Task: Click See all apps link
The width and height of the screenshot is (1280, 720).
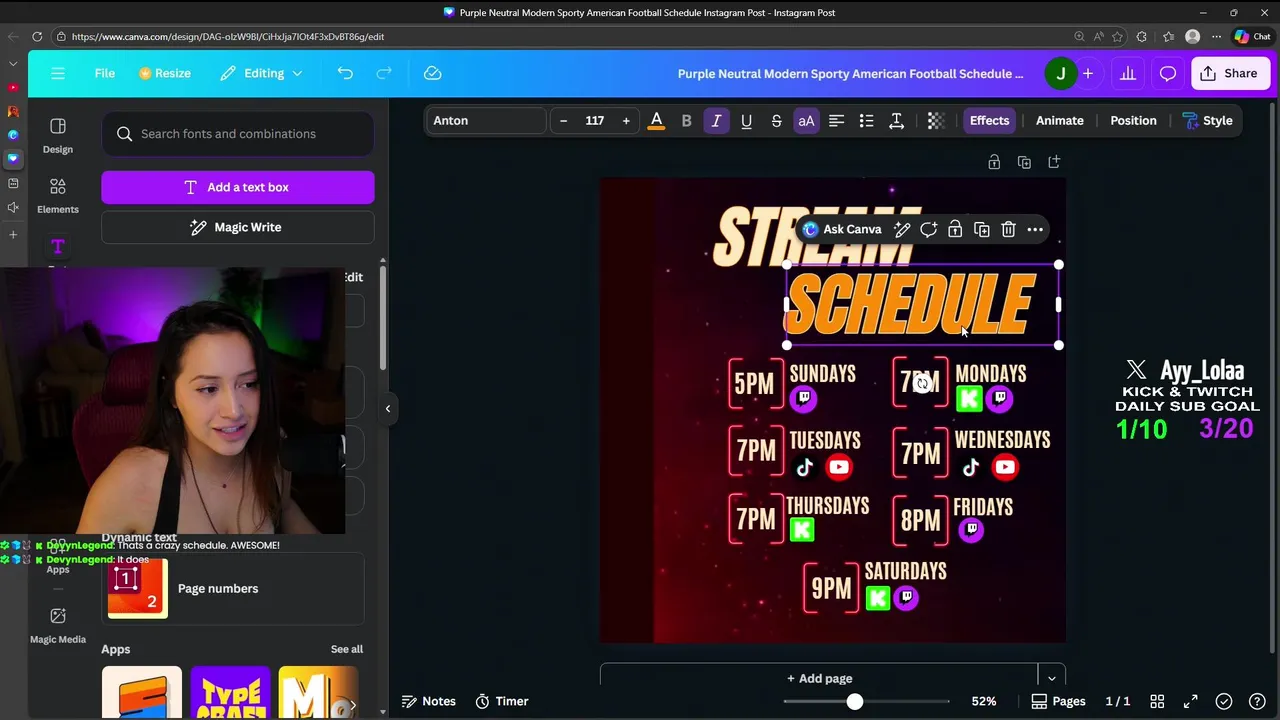Action: pyautogui.click(x=347, y=649)
